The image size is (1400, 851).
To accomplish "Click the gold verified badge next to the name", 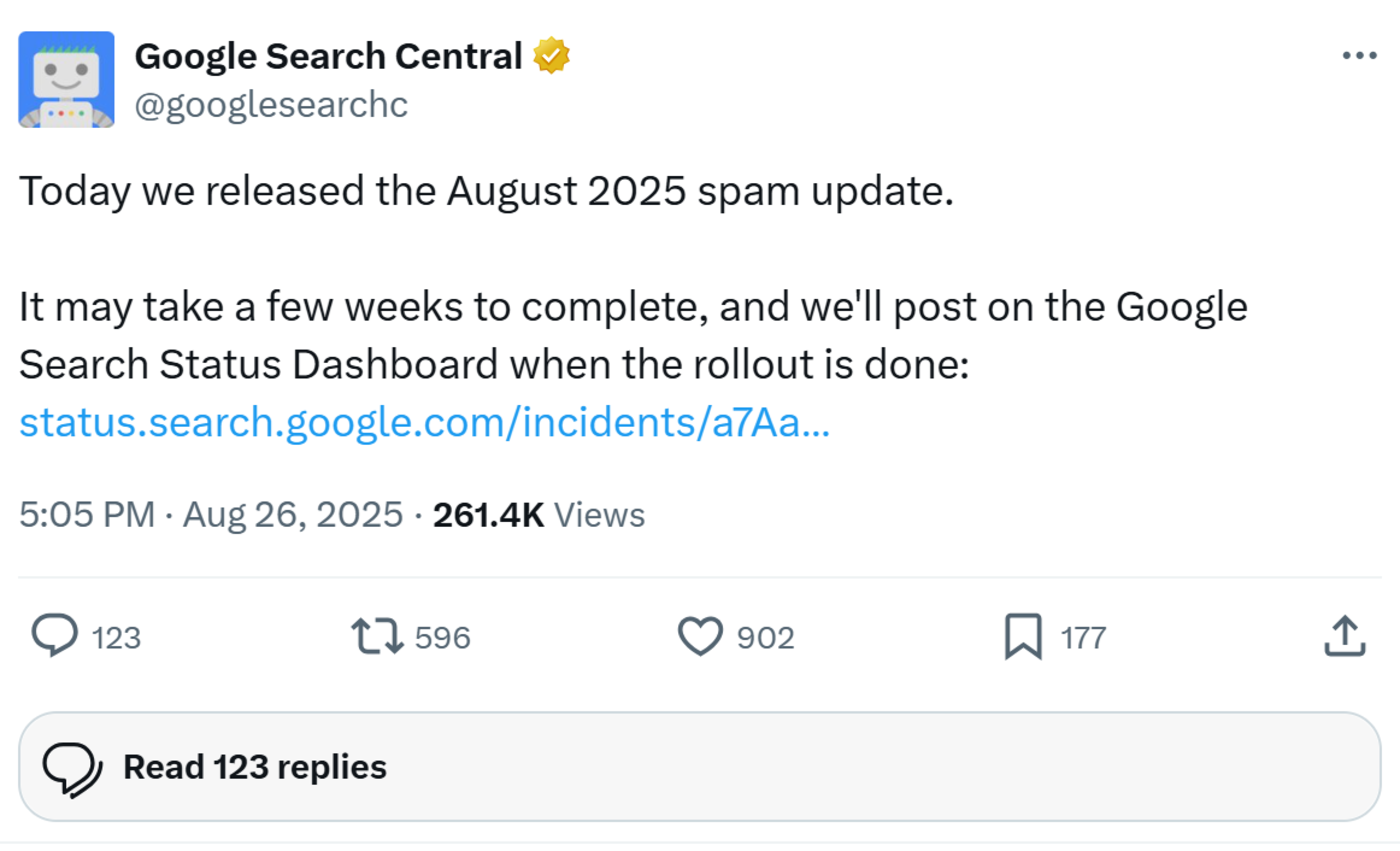I will point(549,56).
